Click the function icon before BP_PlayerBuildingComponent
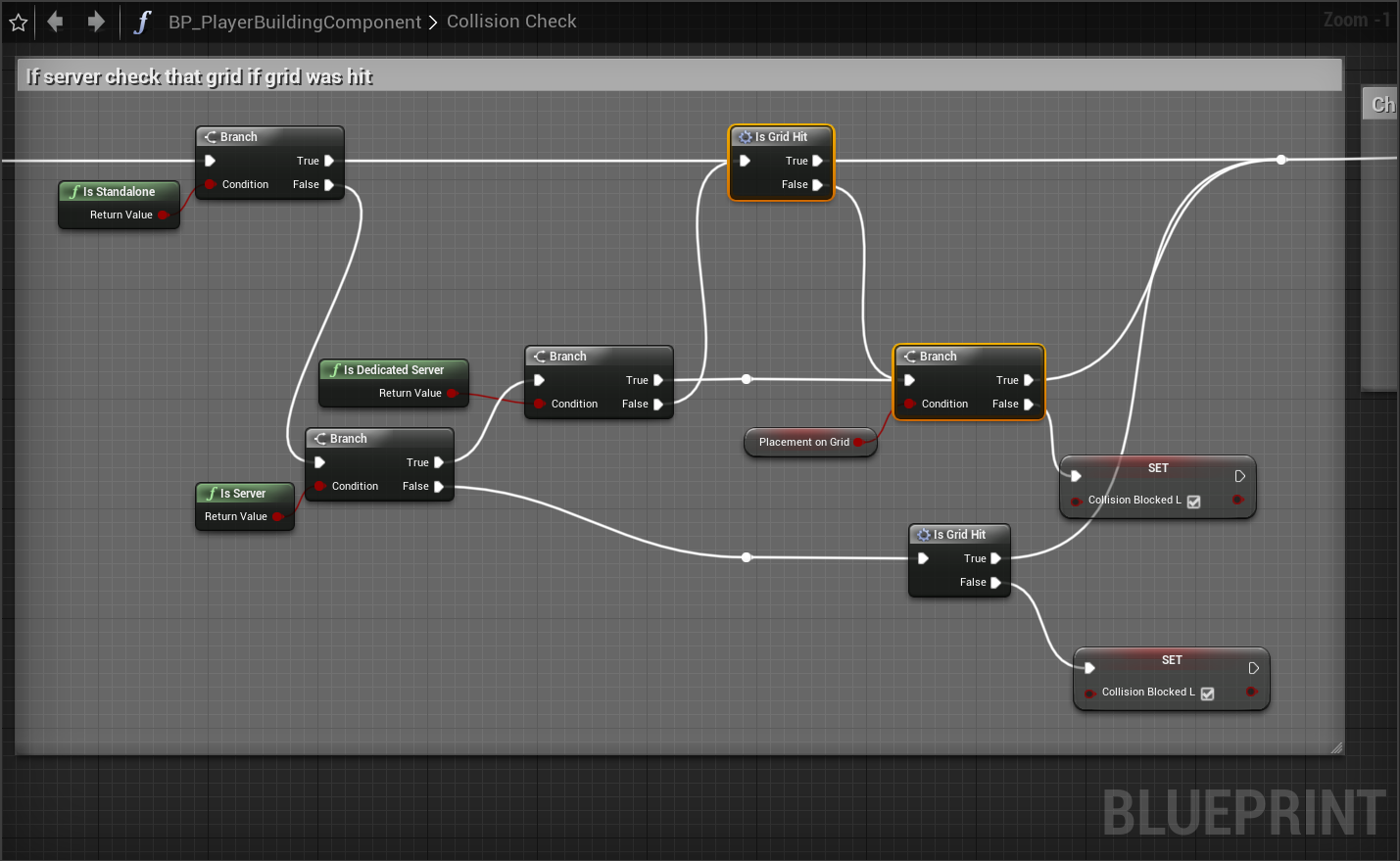Screen dimensions: 1400x861 (142, 22)
